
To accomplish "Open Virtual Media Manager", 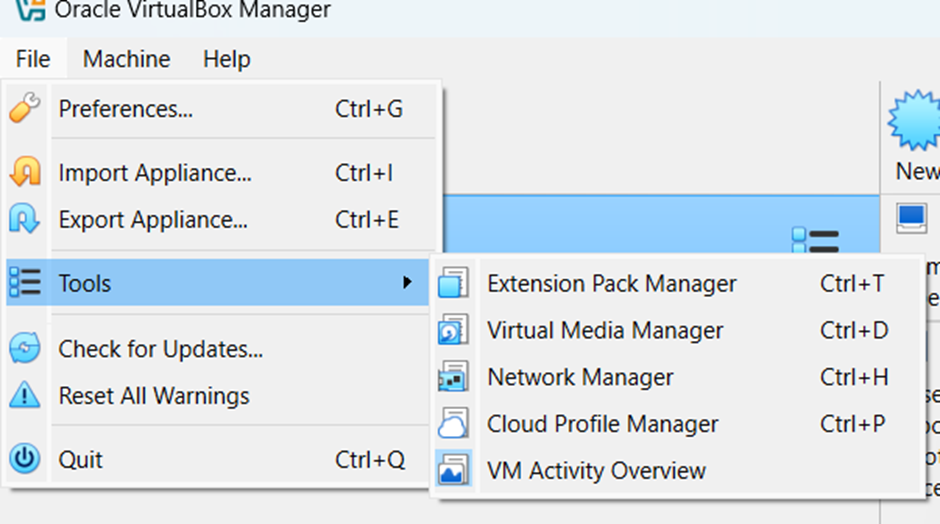I will 677,330.
